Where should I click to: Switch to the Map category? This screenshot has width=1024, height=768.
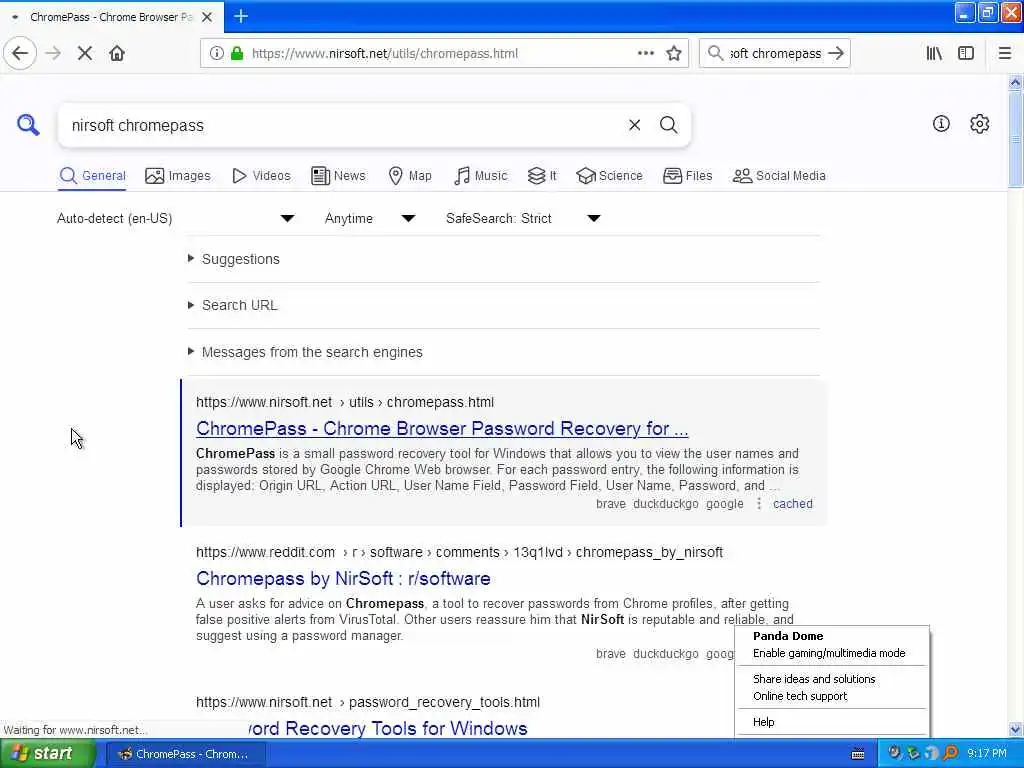pyautogui.click(x=410, y=176)
